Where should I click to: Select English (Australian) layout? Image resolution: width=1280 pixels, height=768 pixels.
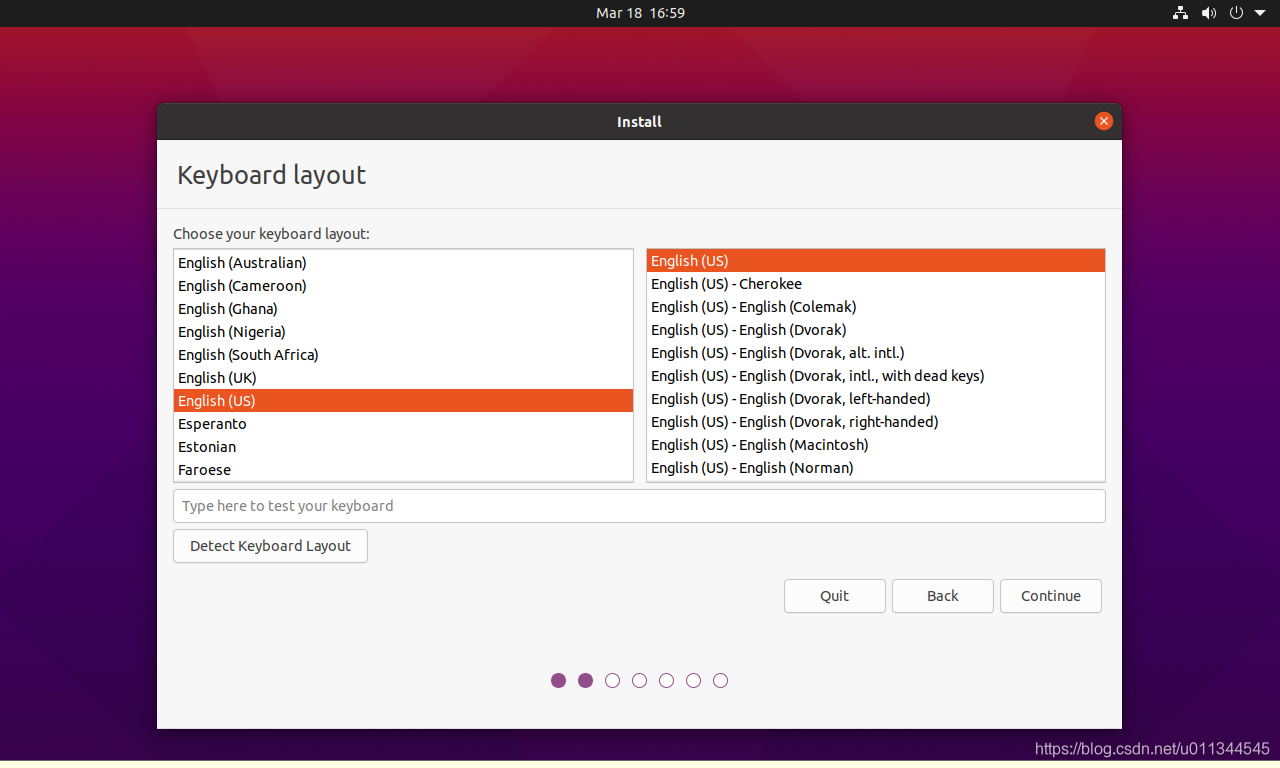[403, 263]
